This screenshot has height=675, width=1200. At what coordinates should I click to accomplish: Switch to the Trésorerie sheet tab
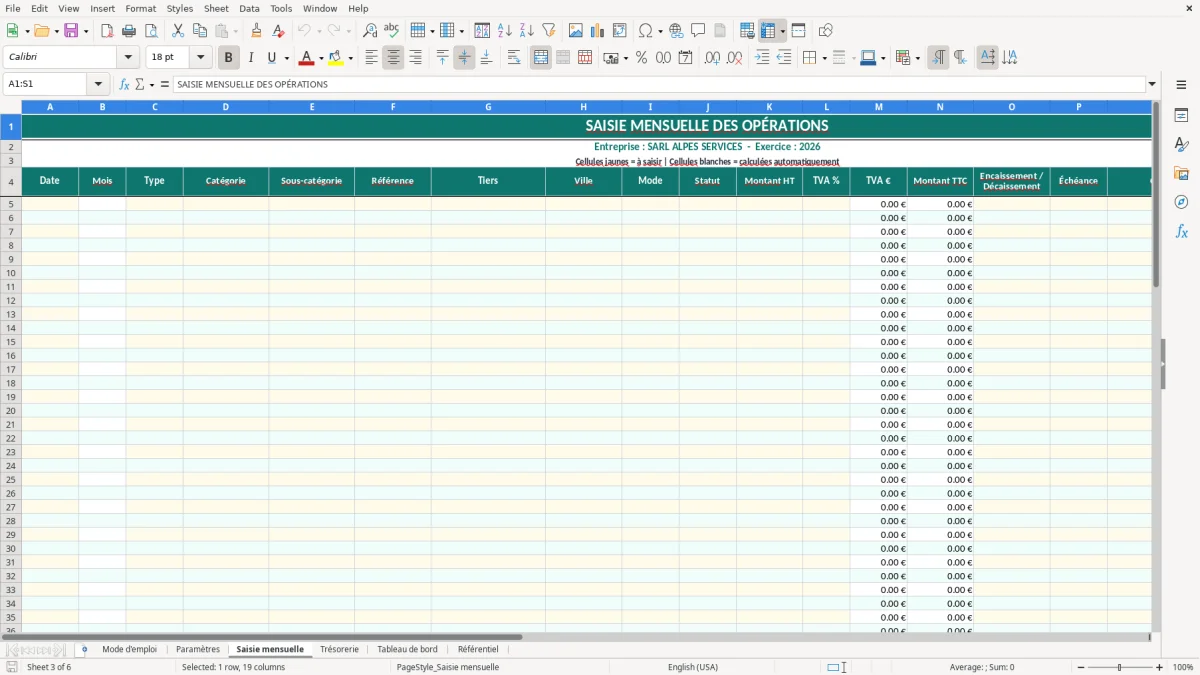tap(339, 649)
